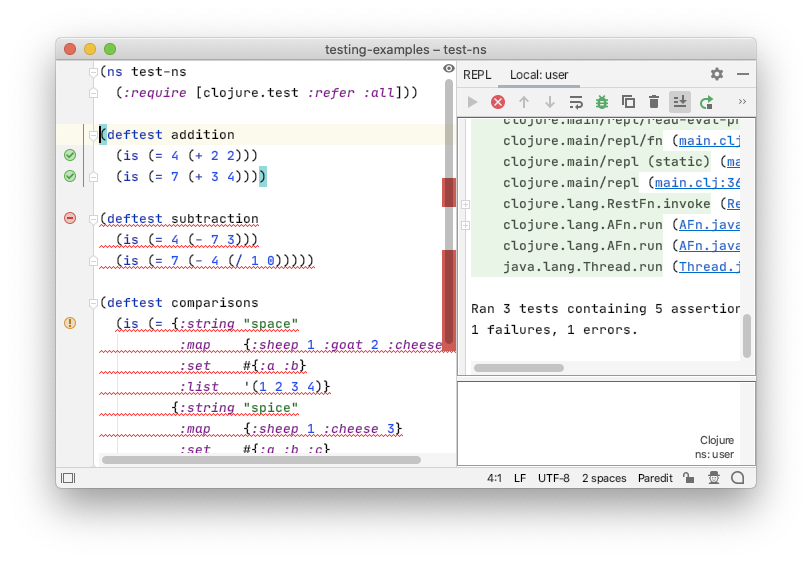Viewport: 812px width, 562px height.
Task: Select the Local: user tab
Action: point(539,75)
